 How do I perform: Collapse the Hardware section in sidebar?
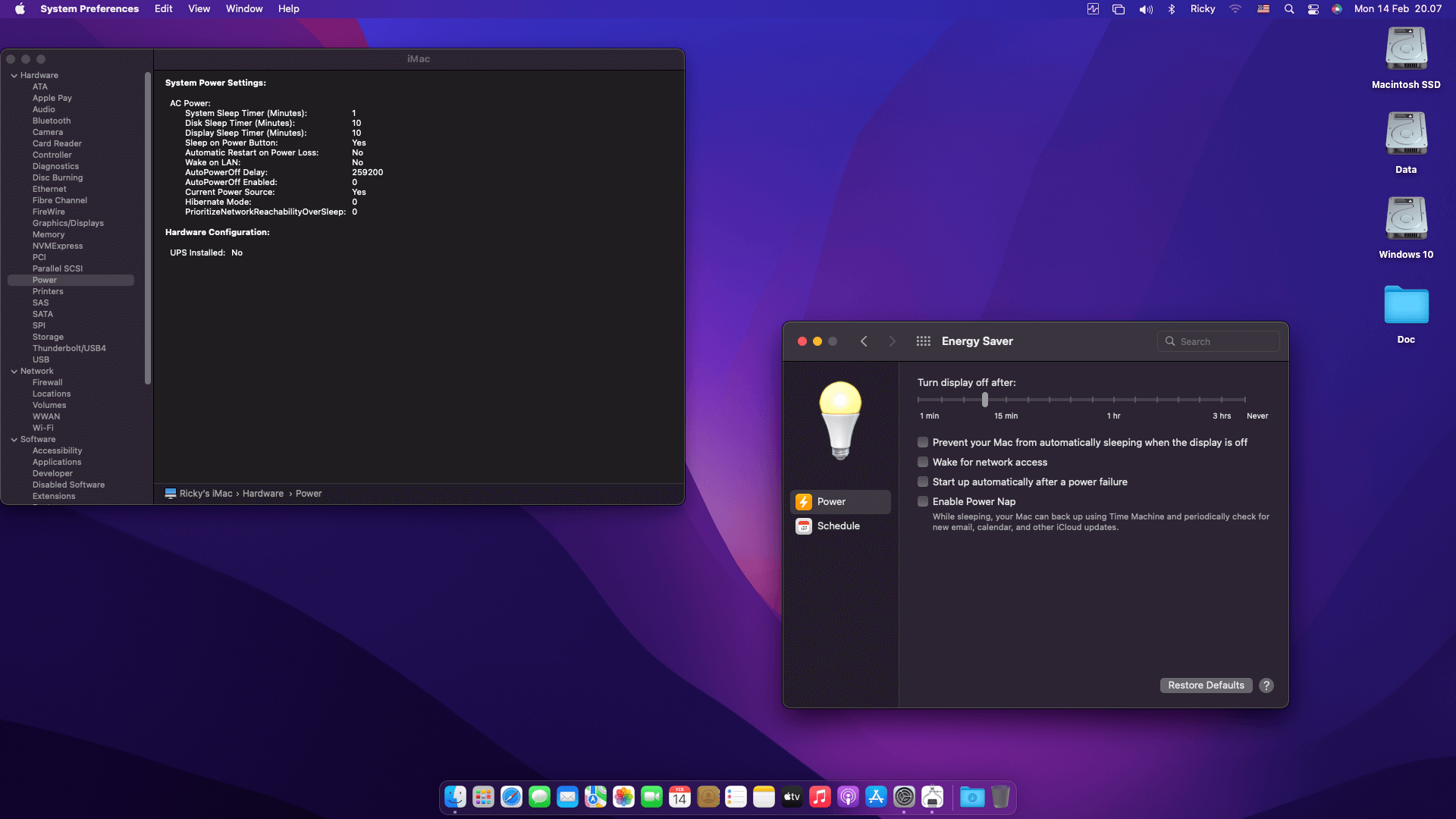click(14, 76)
